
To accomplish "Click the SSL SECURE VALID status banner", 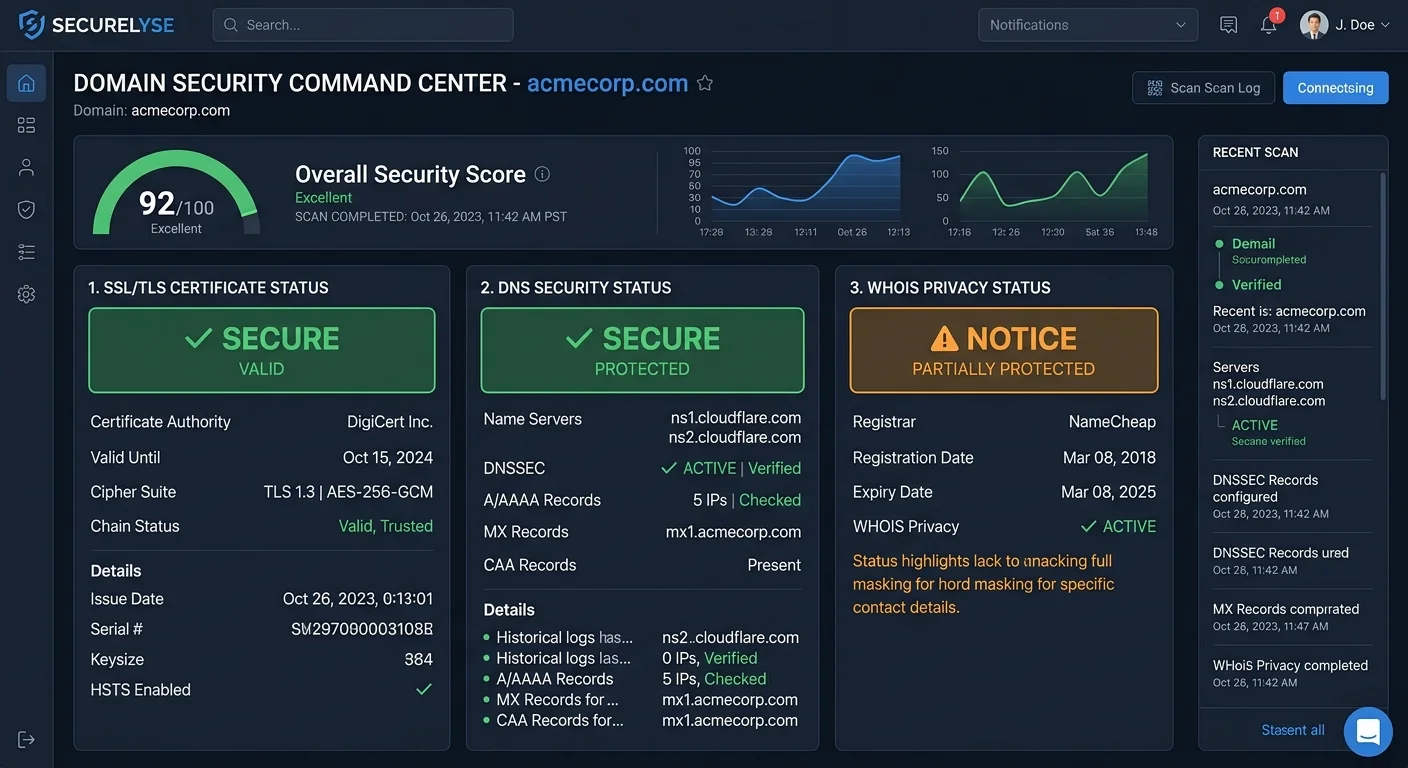I will click(262, 350).
